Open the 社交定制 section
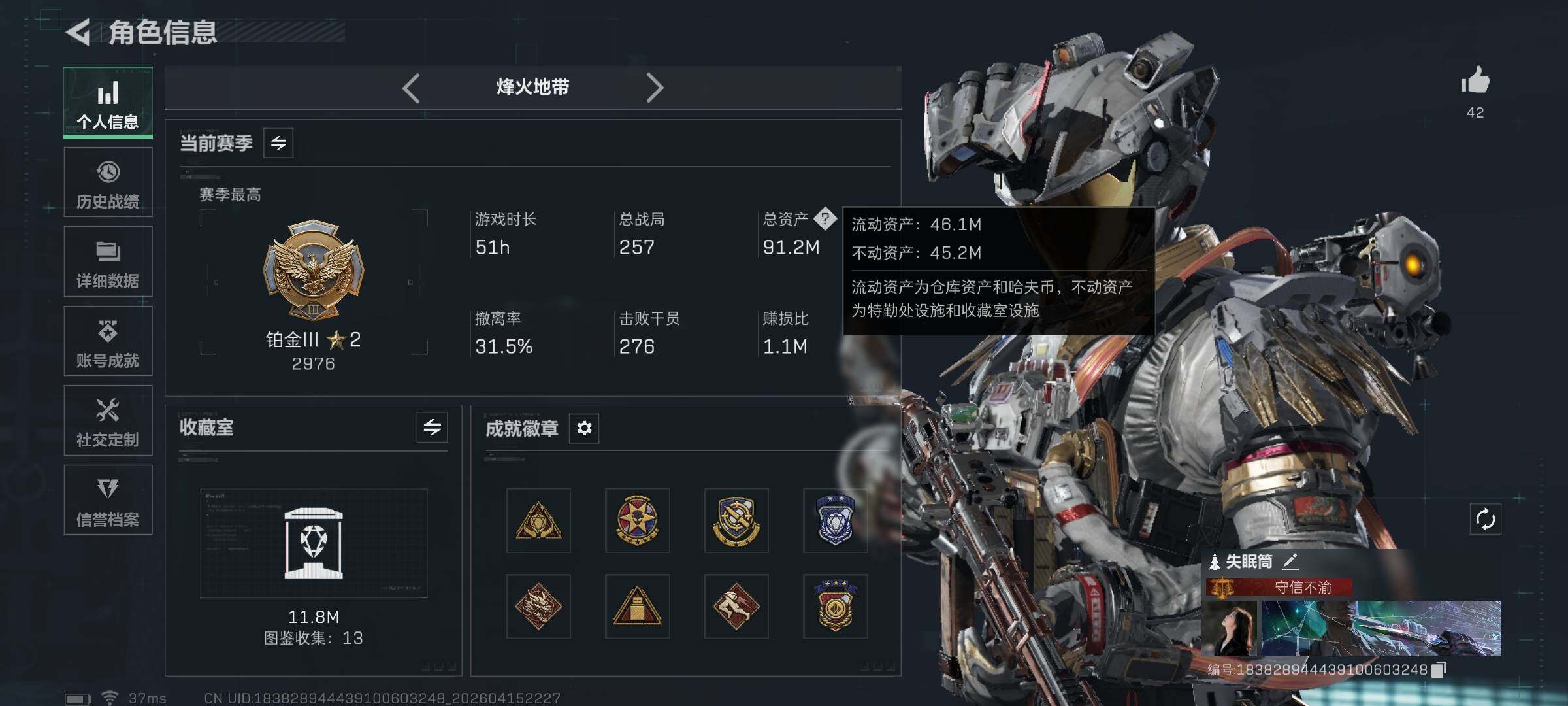The height and width of the screenshot is (706, 1568). click(x=108, y=420)
